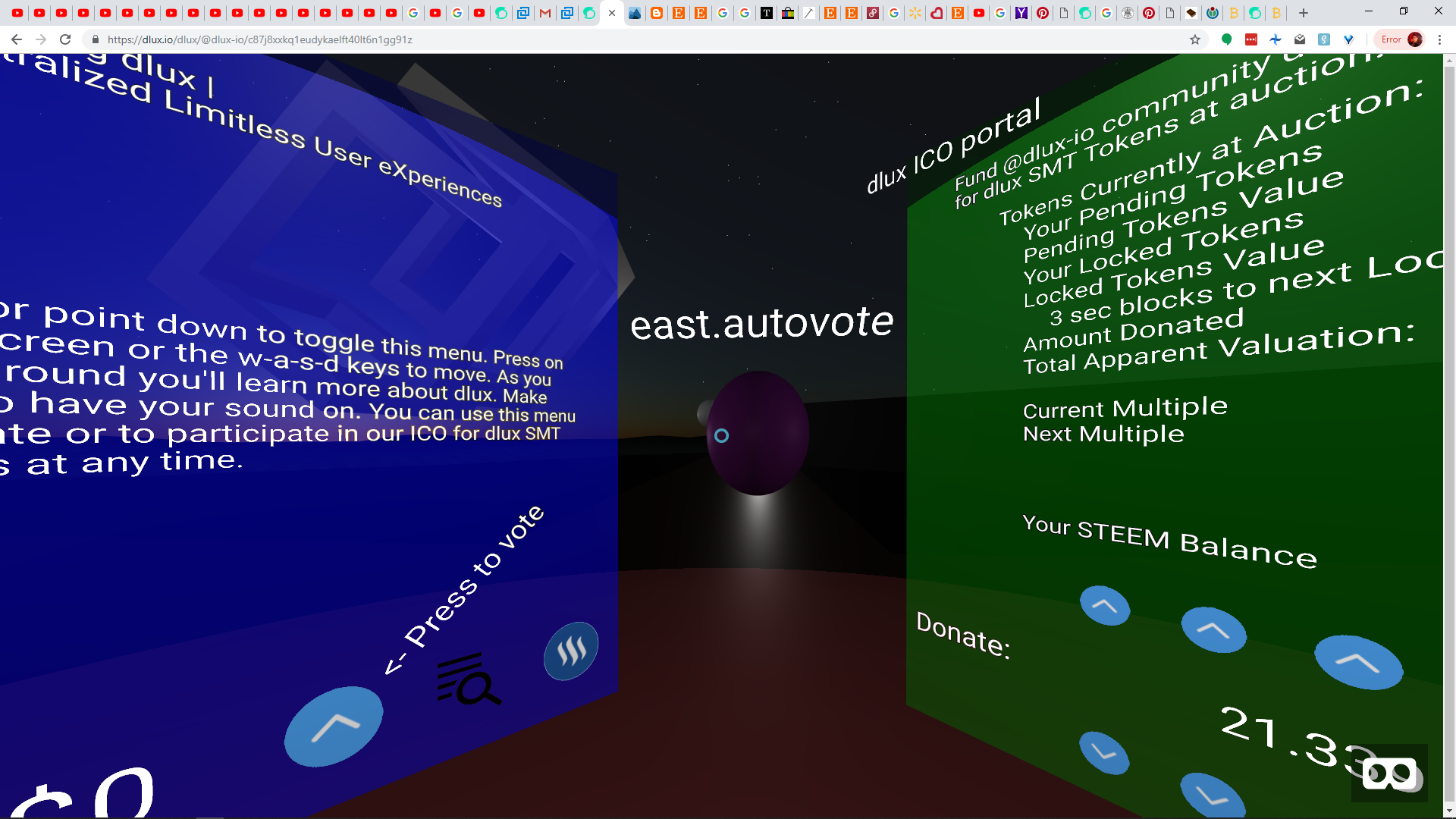Enter VR mode with goggles button
This screenshot has height=819, width=1456.
click(1389, 773)
